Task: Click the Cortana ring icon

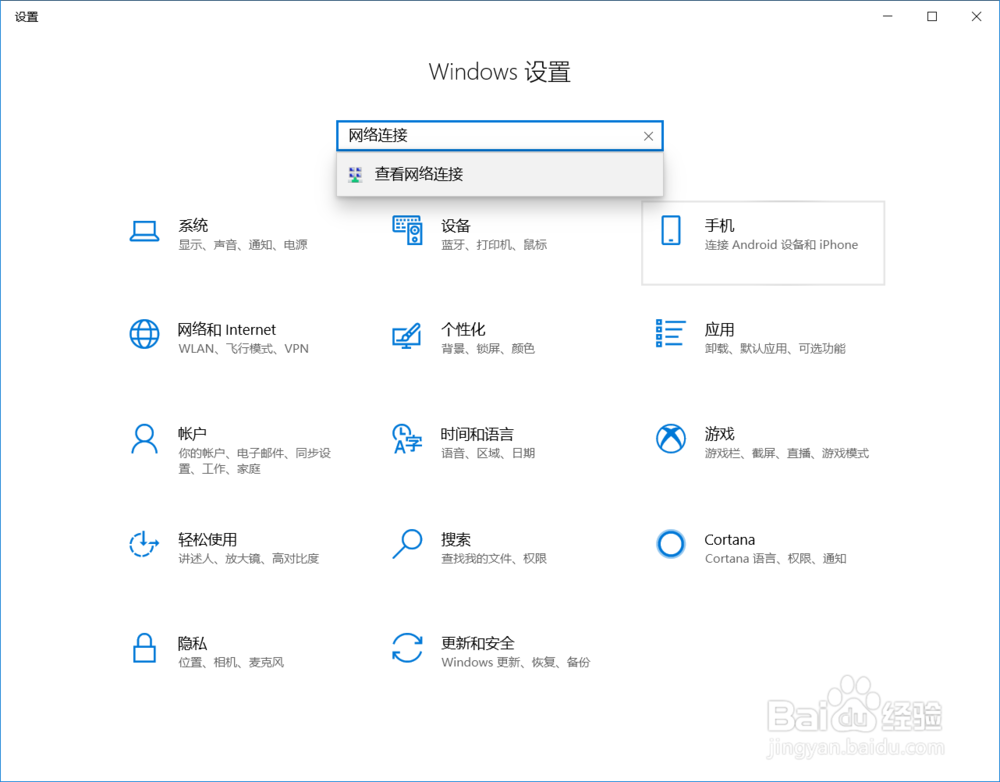Action: point(670,544)
